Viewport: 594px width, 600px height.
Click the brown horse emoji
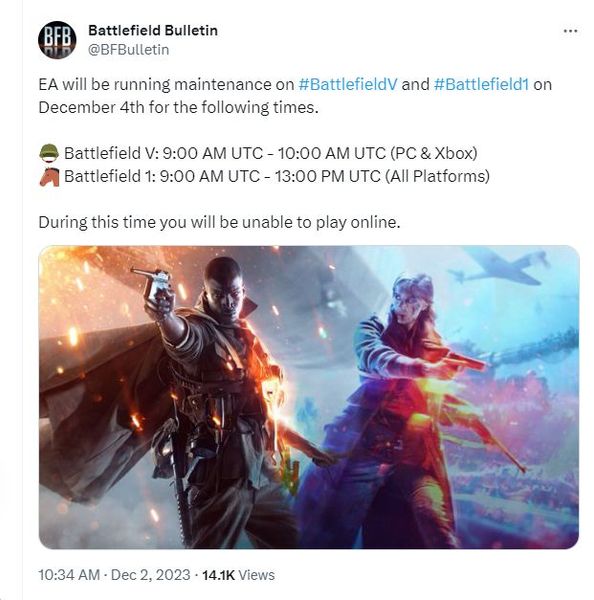(49, 177)
